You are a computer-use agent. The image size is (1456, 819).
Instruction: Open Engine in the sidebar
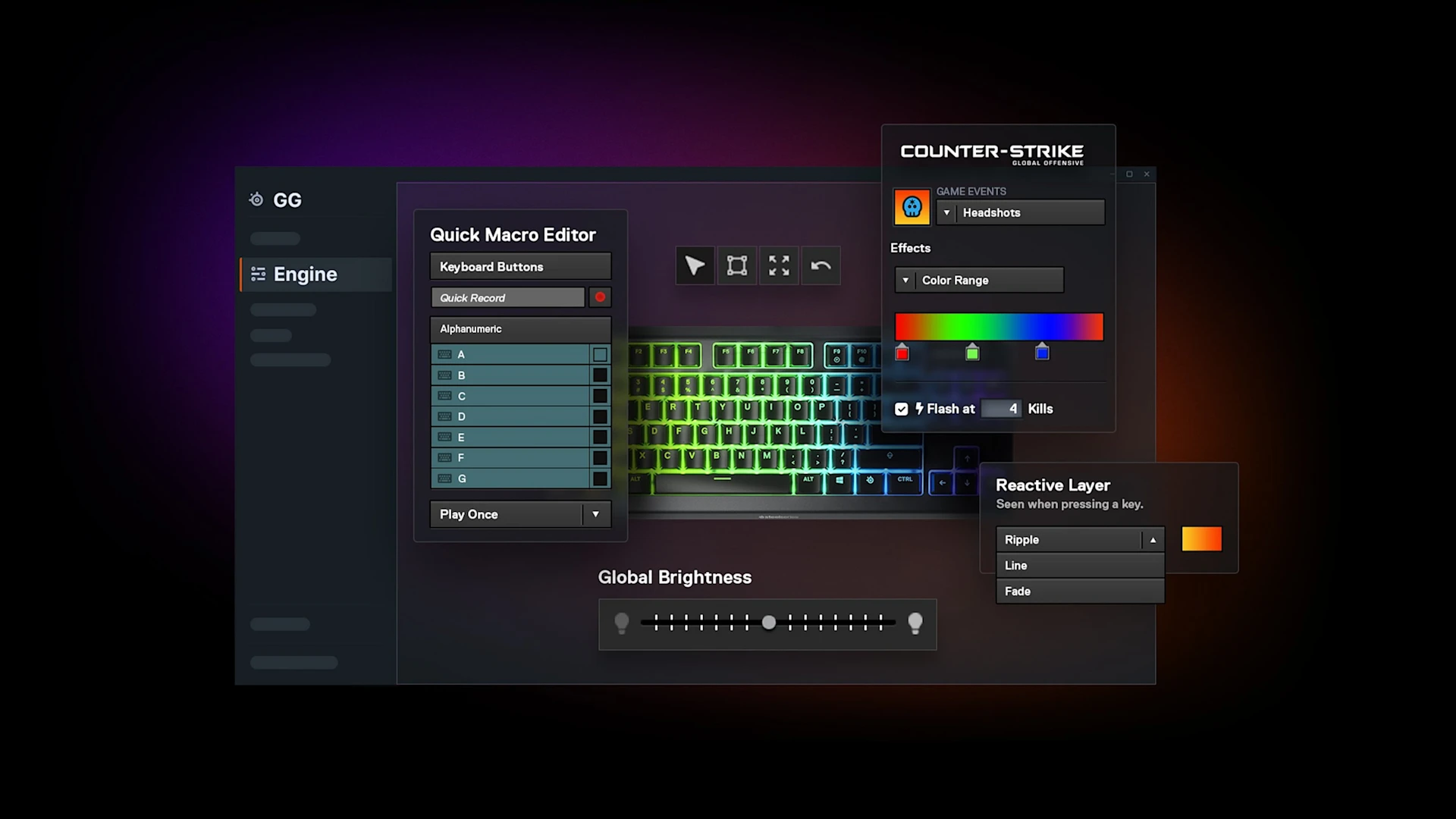click(x=305, y=275)
